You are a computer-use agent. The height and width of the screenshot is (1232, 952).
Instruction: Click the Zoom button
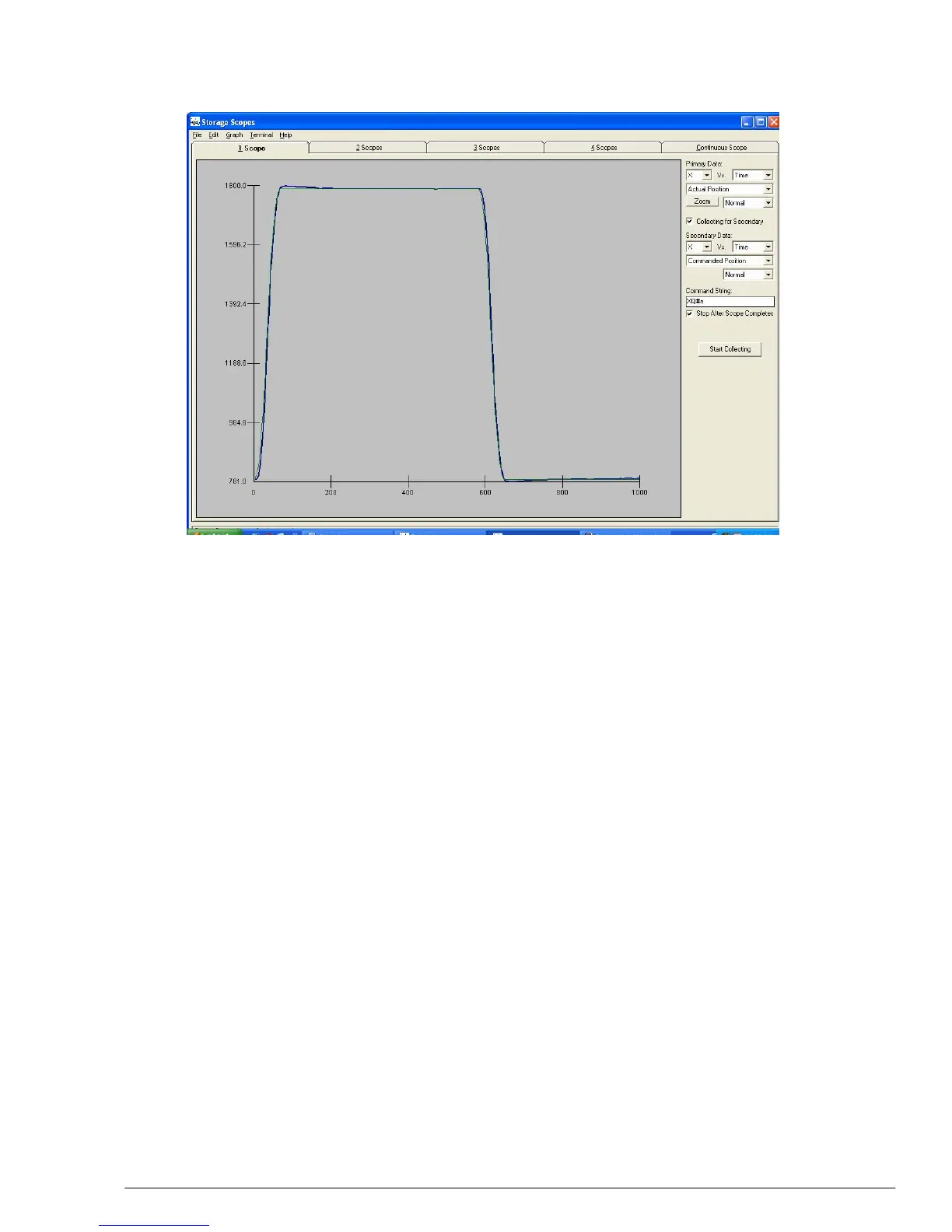coord(702,201)
